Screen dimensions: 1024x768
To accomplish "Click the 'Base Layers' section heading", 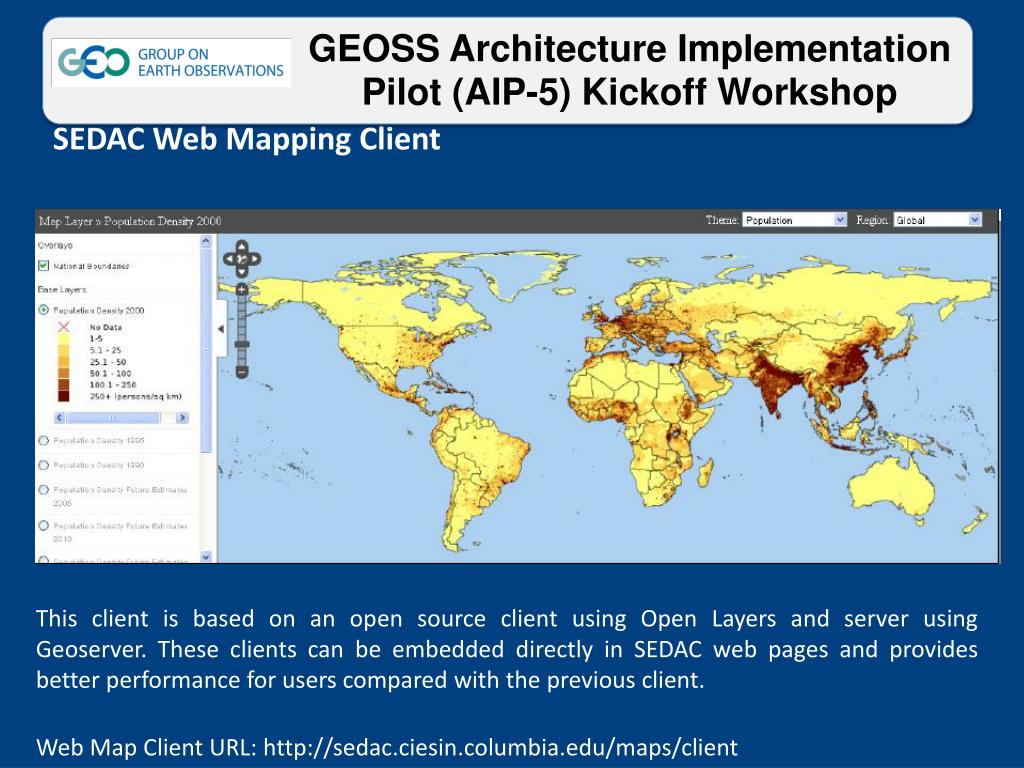I will pyautogui.click(x=62, y=289).
